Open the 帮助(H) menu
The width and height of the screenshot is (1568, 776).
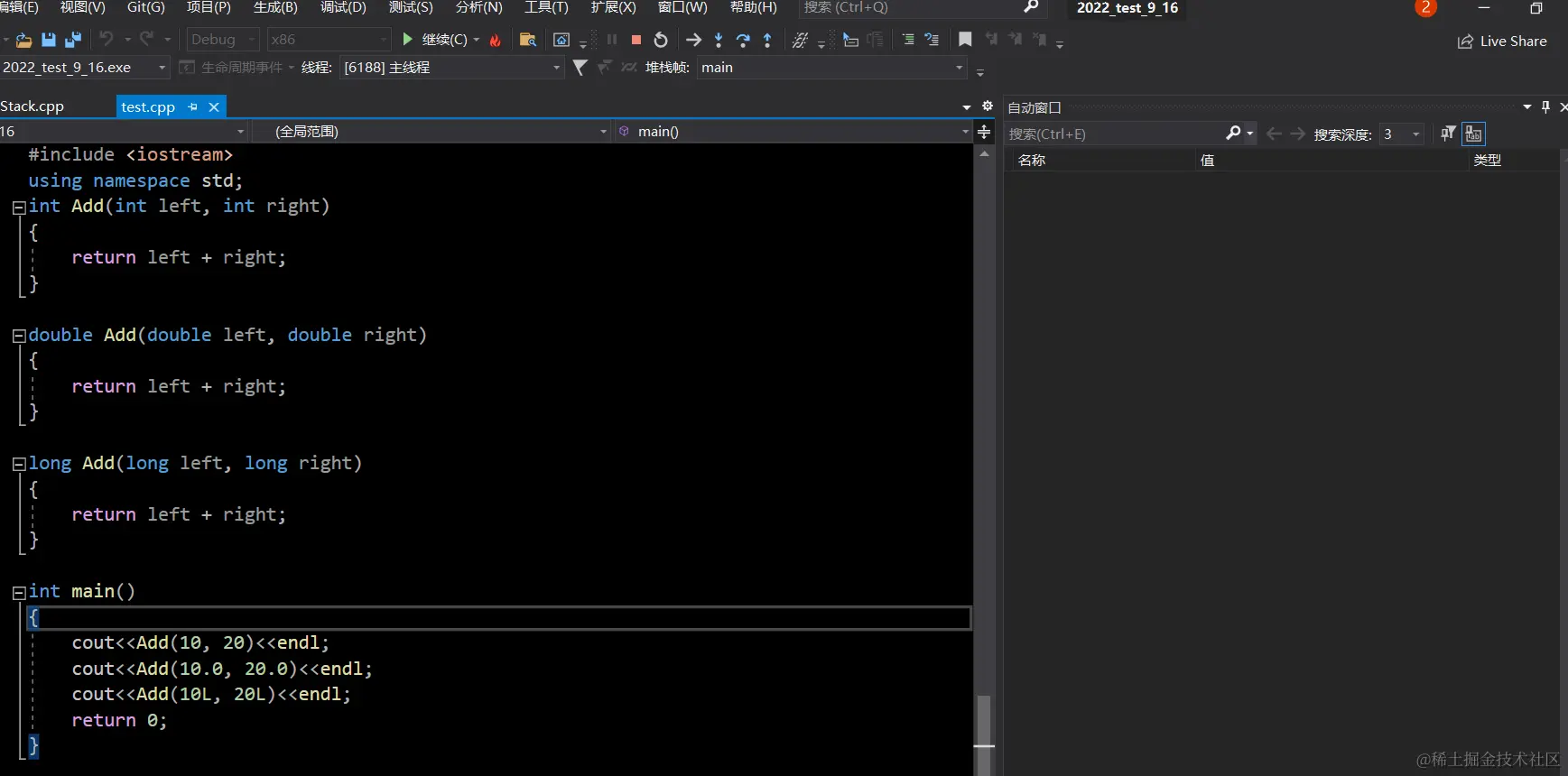pos(753,7)
